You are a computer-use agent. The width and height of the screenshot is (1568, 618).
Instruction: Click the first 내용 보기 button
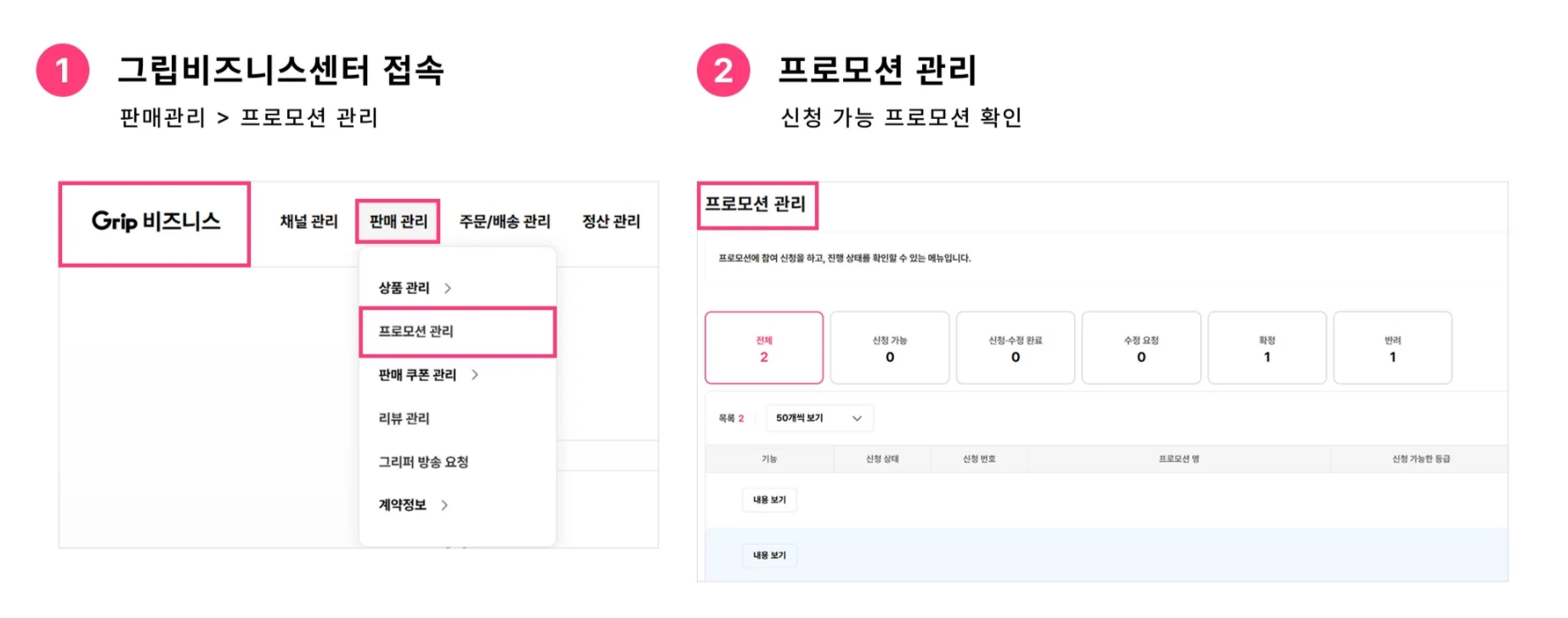click(769, 500)
